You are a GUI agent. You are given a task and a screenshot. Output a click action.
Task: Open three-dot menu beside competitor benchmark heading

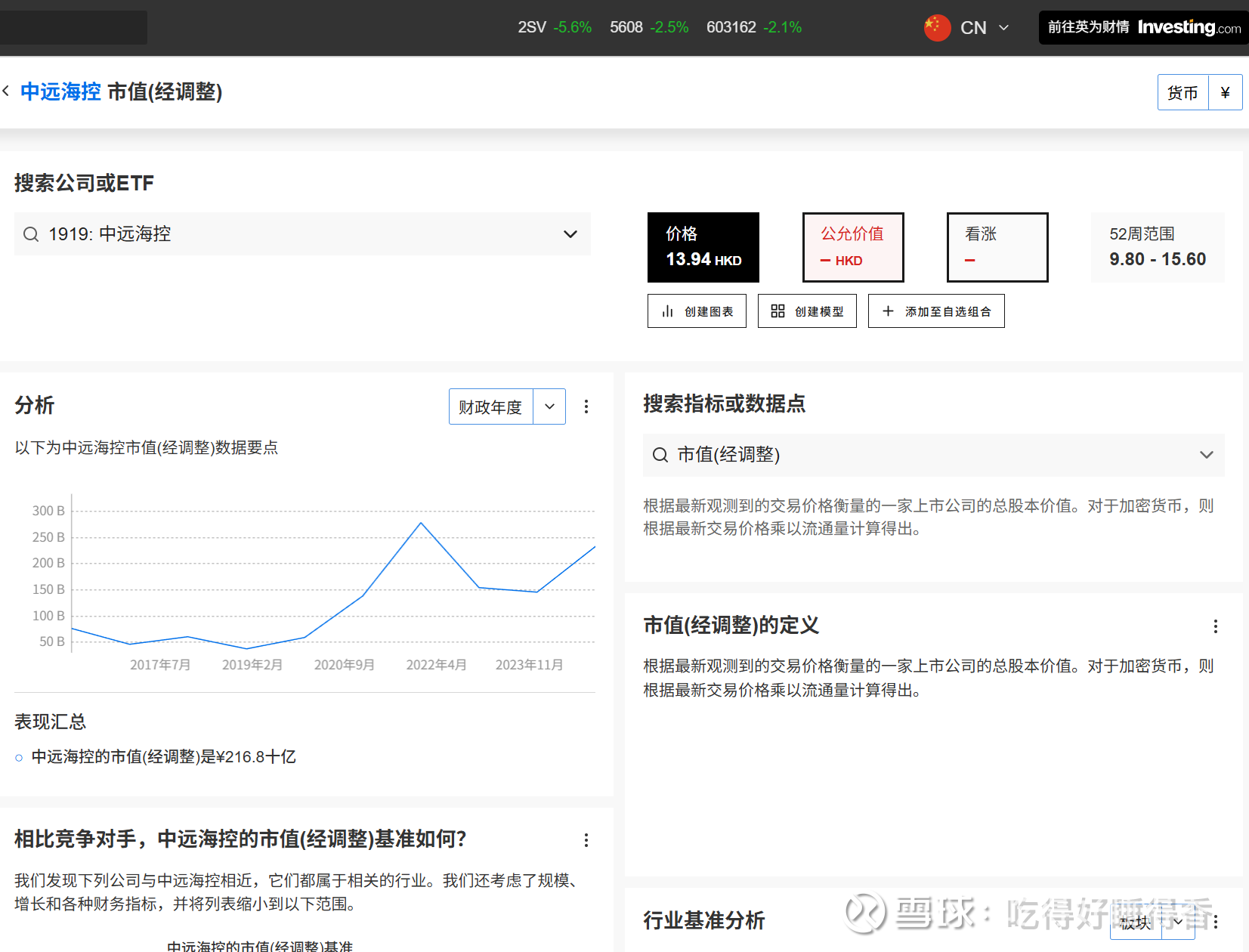click(x=586, y=840)
